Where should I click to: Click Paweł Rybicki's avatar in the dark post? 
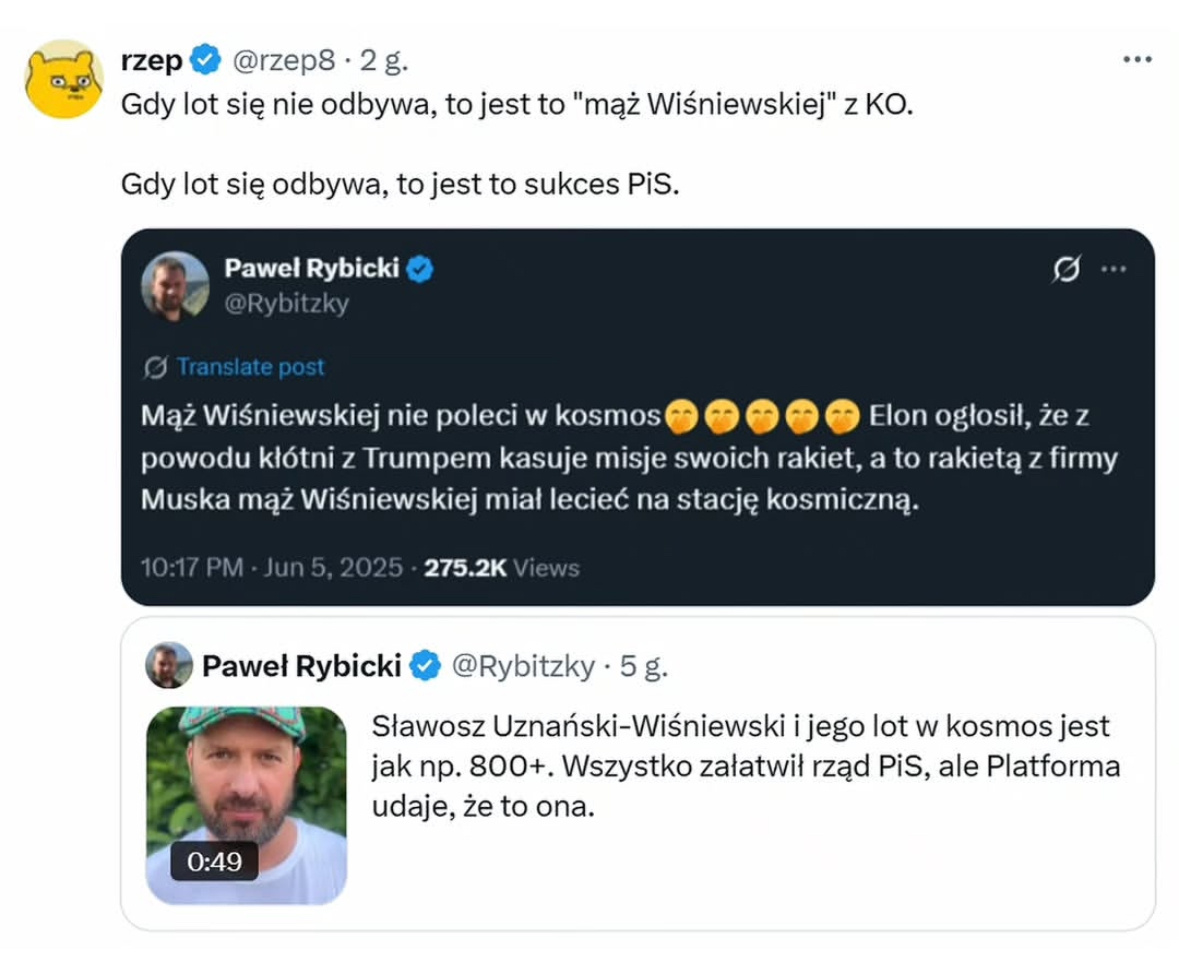174,285
